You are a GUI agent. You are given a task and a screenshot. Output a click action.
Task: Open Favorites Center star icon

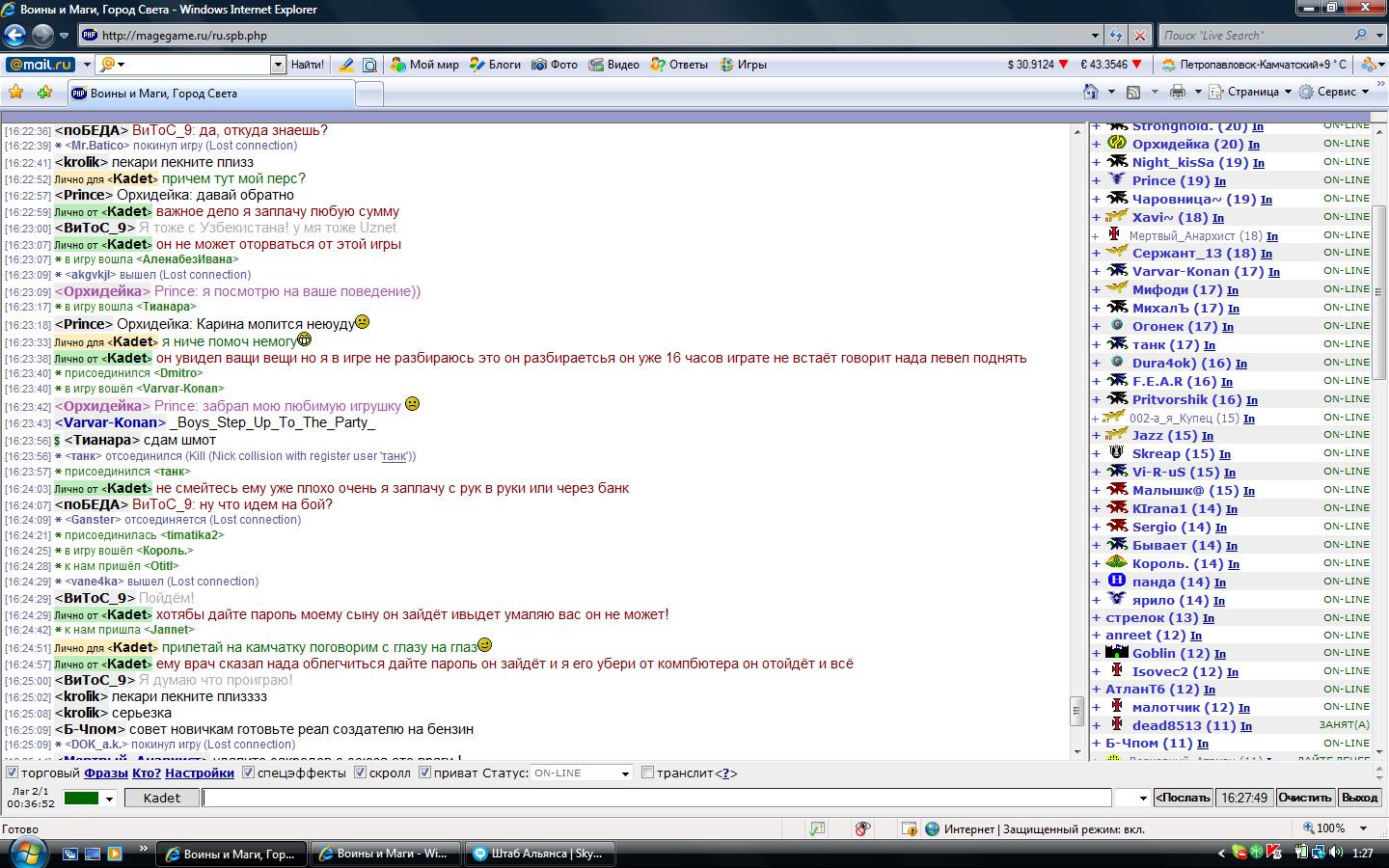[x=15, y=93]
